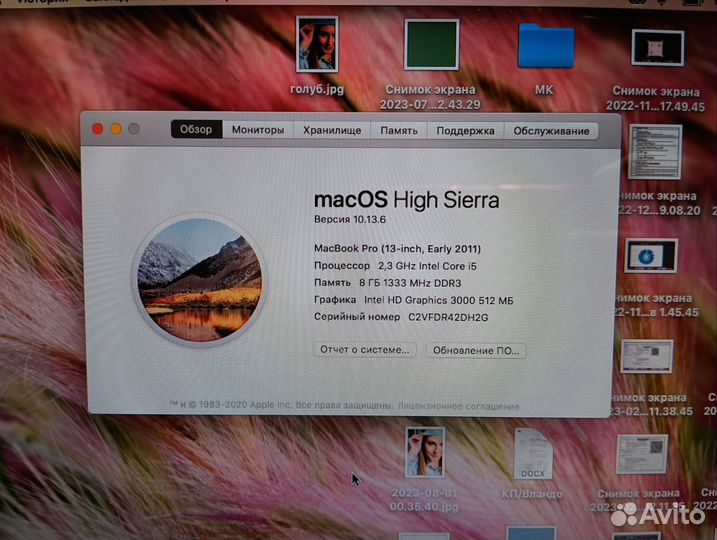
Task: Select the голуб.jpg desktop file
Action: [x=317, y=45]
